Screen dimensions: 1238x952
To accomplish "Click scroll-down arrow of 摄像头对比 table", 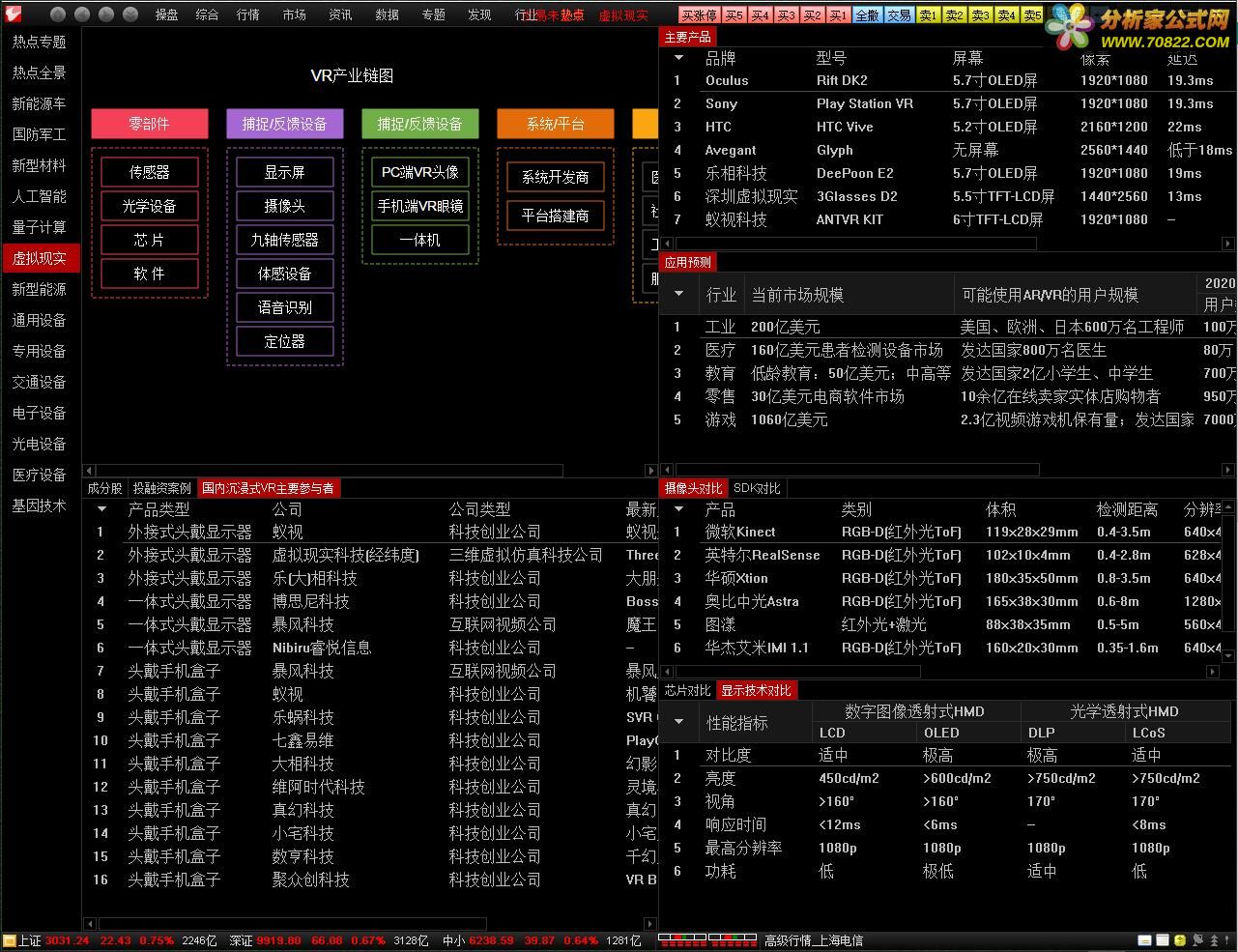I will (1229, 655).
